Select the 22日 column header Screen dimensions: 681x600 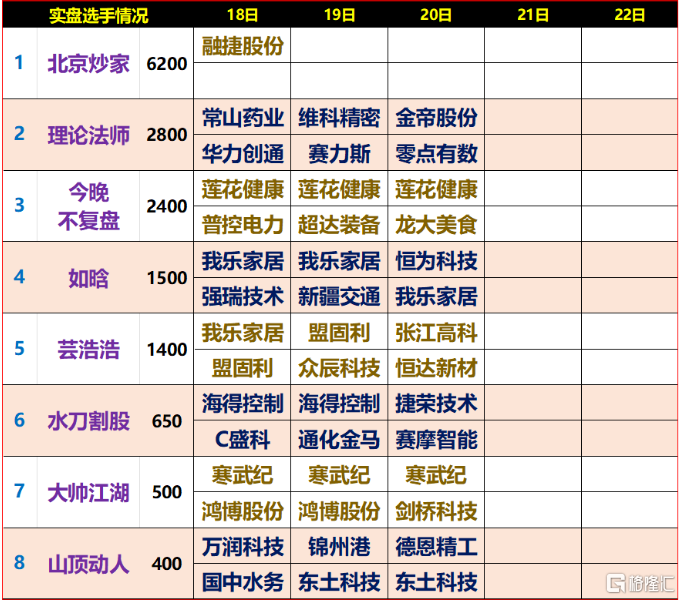(629, 15)
